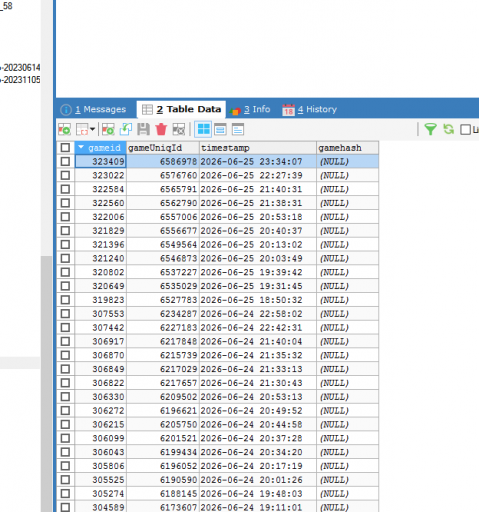Select gameUniqId cell 6586978
Viewport: 479px width, 512px height.
pyautogui.click(x=163, y=162)
